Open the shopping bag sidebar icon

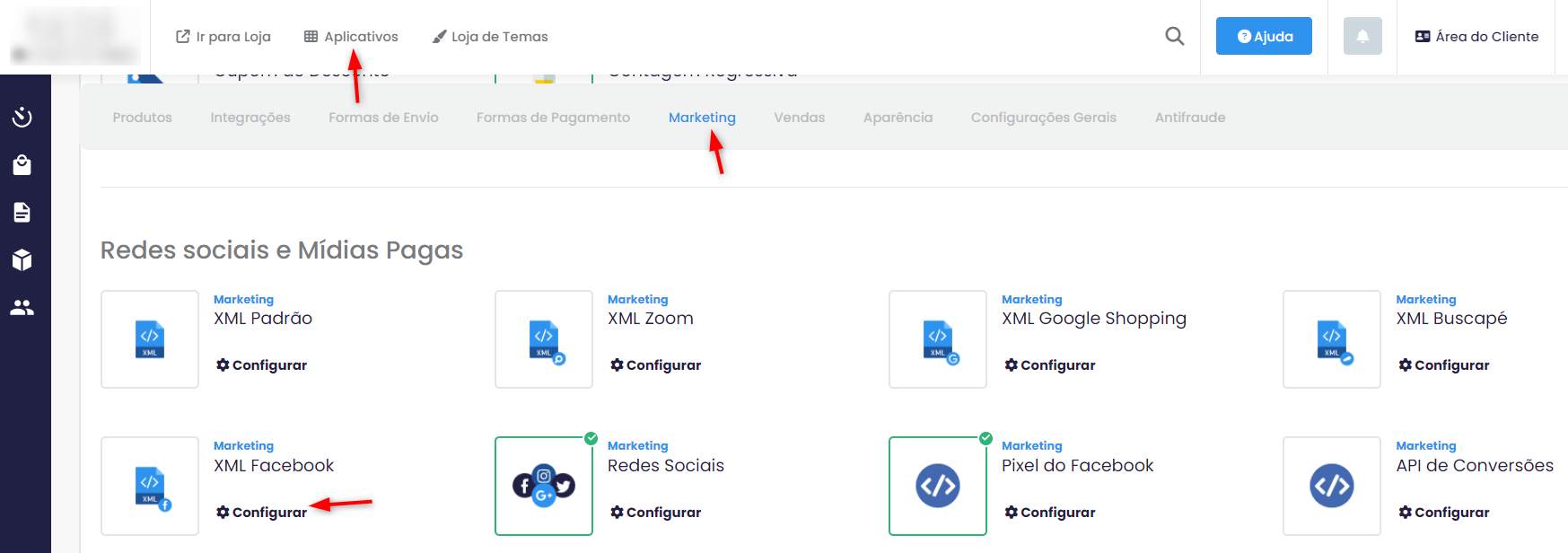coord(22,165)
